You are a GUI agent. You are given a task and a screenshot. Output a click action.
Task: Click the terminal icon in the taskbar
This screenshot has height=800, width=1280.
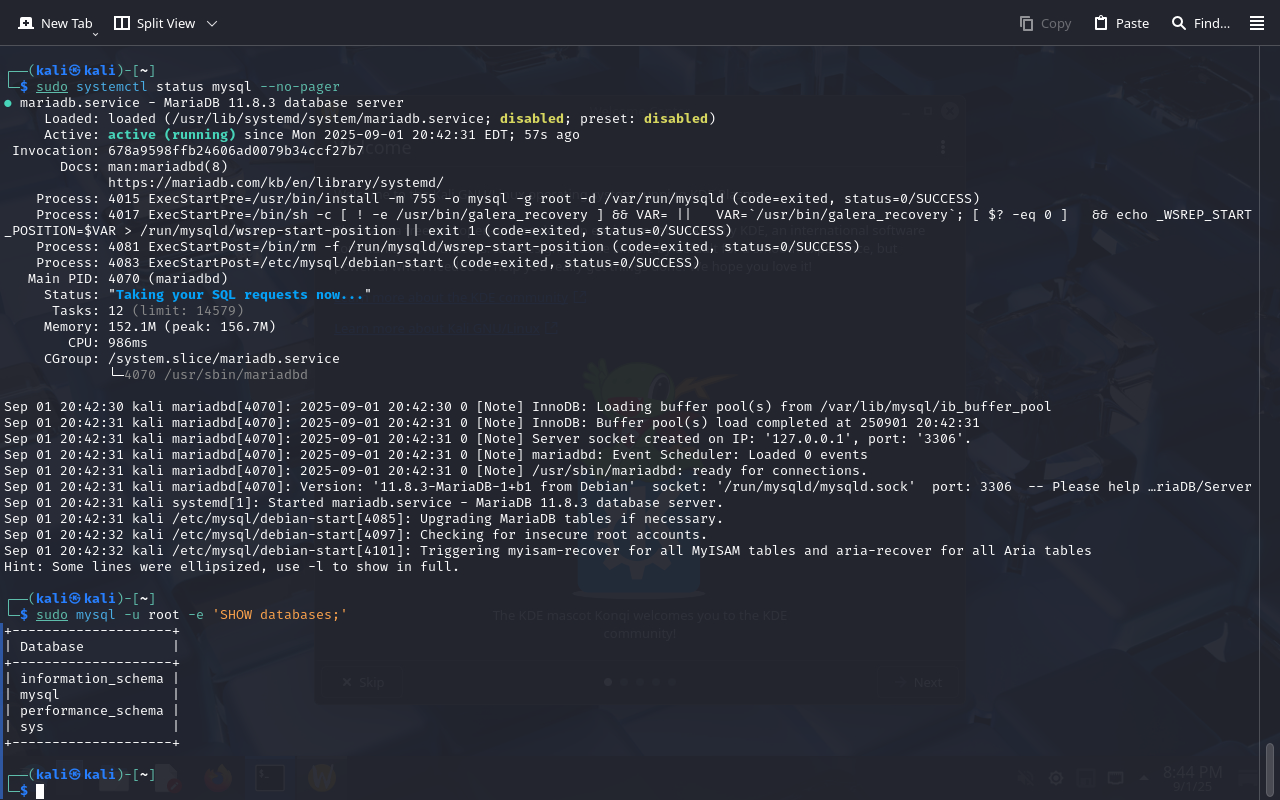coord(269,777)
